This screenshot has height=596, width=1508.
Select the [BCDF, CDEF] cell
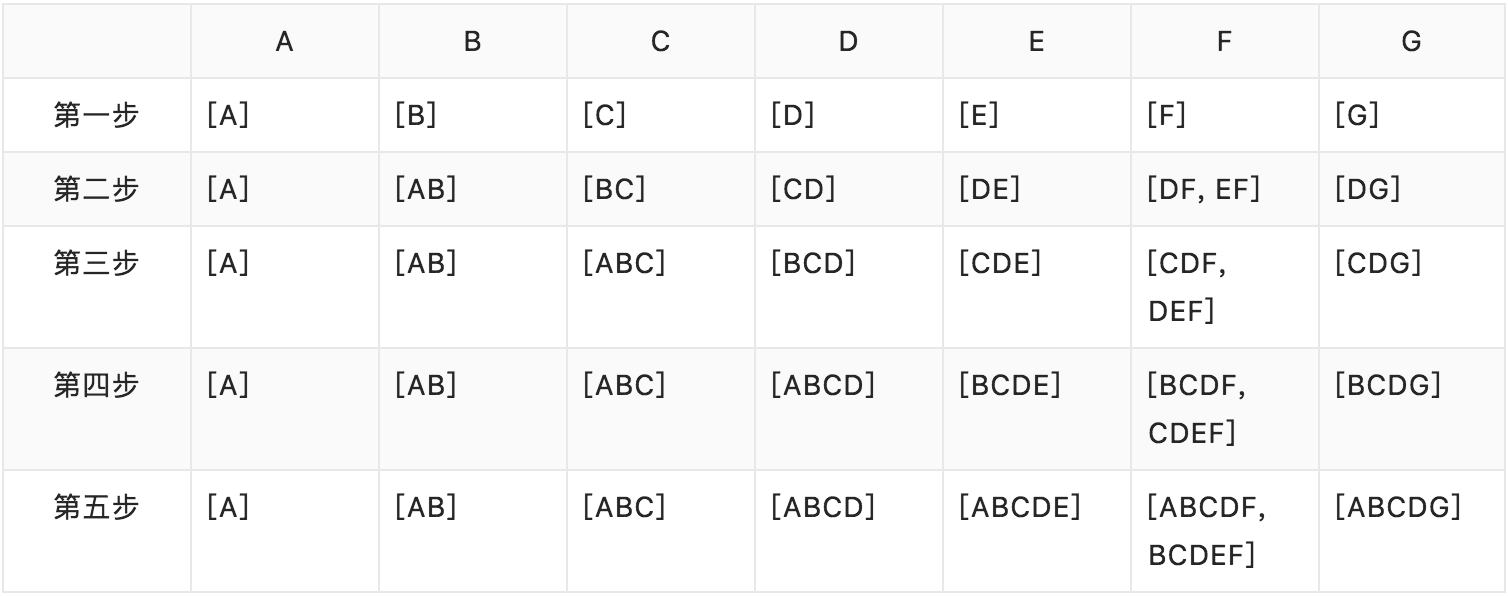pos(1196,409)
